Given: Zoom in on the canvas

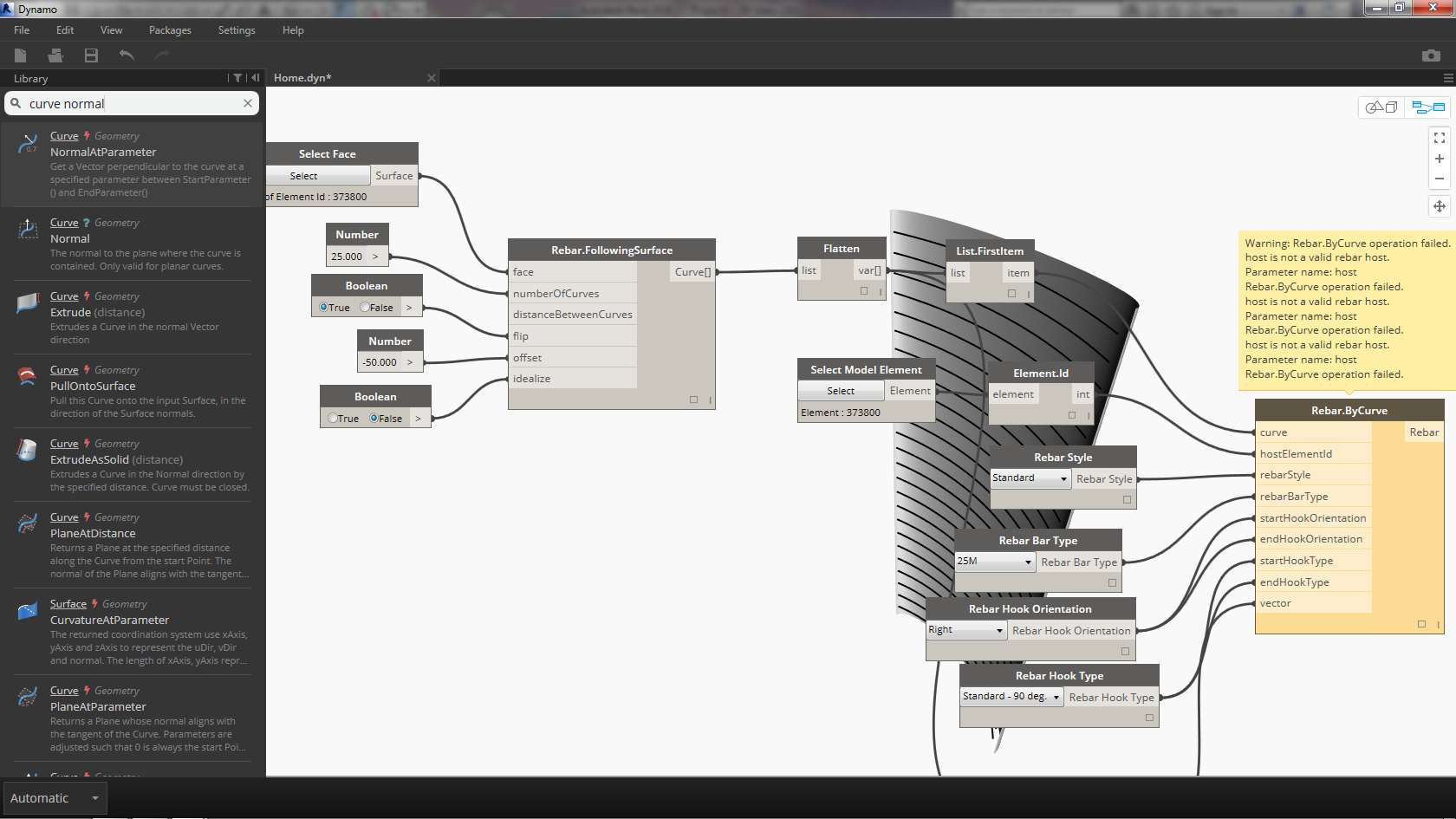Looking at the screenshot, I should tap(1440, 159).
